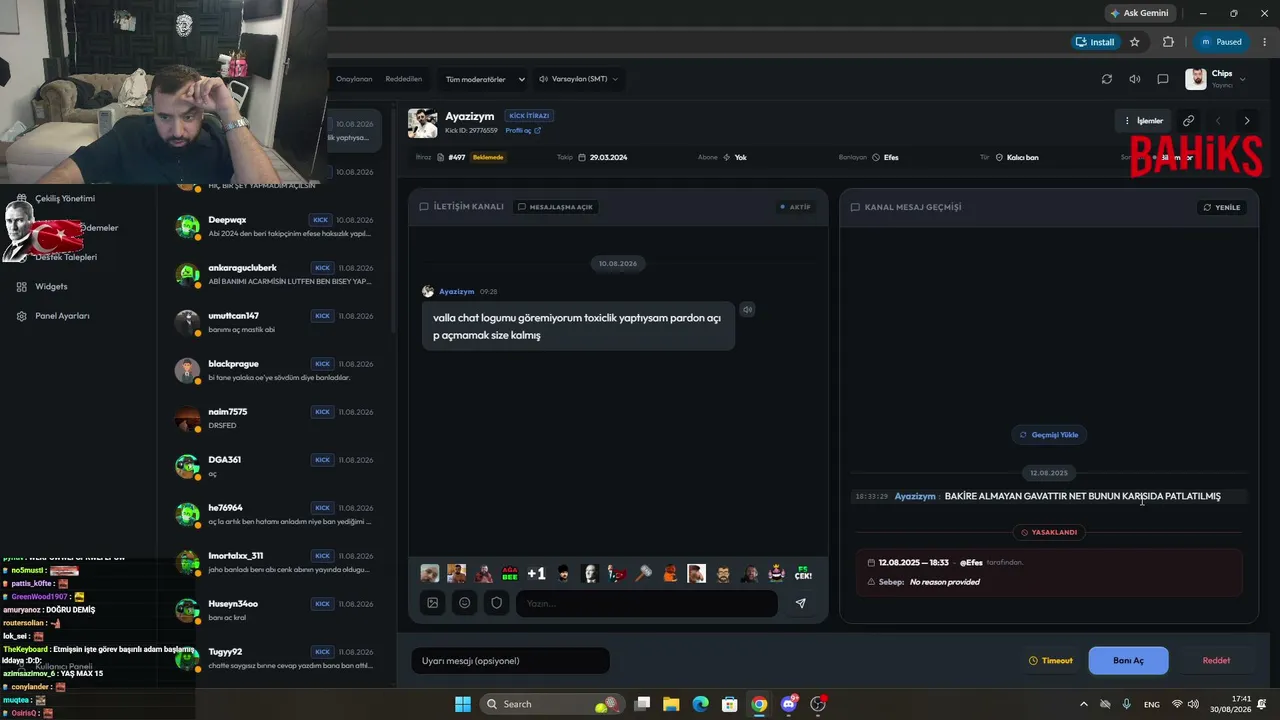This screenshot has width=1280, height=720.
Task: Select DGA361's appeal entry
Action: coord(275,467)
